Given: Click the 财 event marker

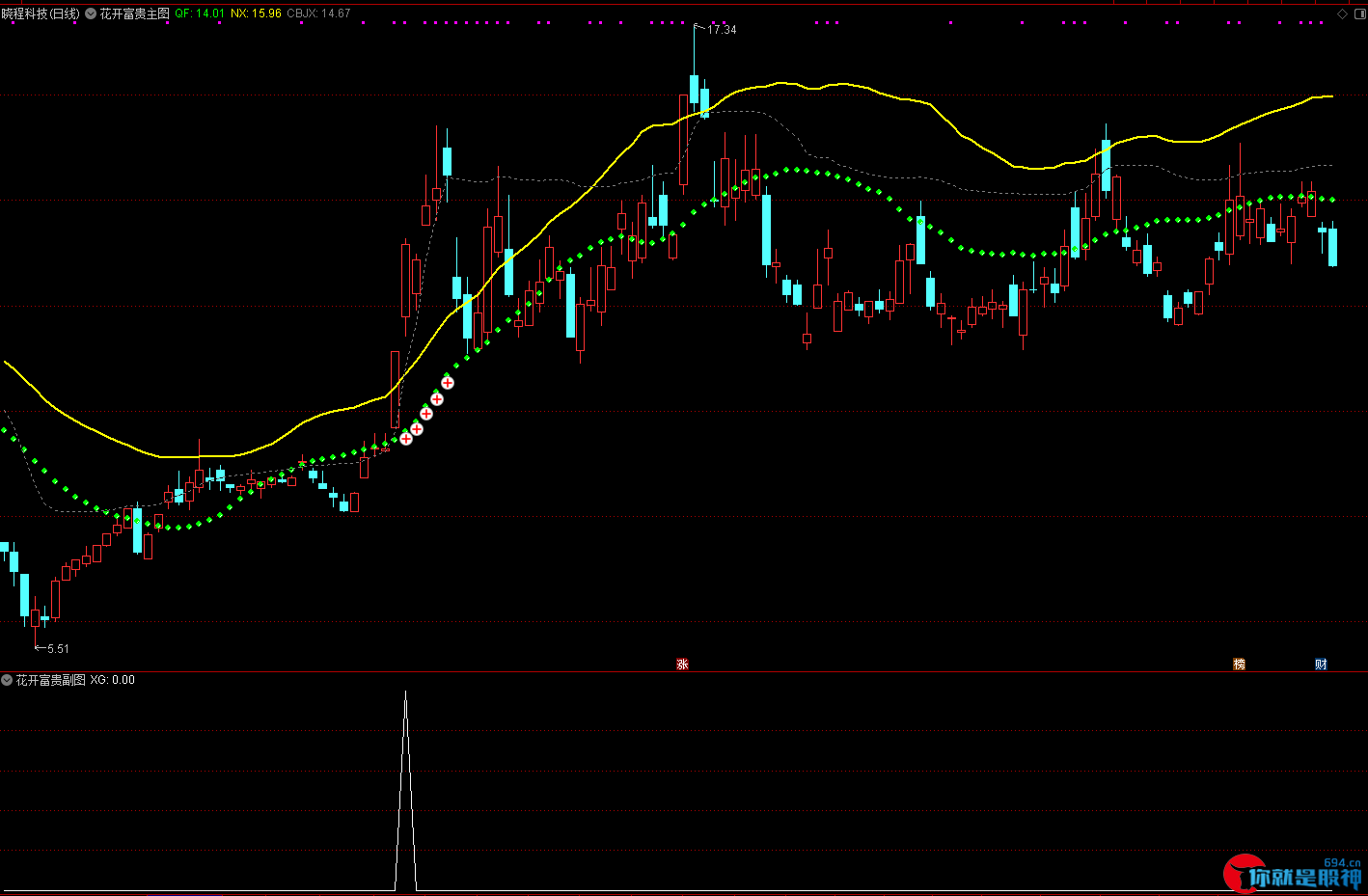Looking at the screenshot, I should (x=1321, y=664).
